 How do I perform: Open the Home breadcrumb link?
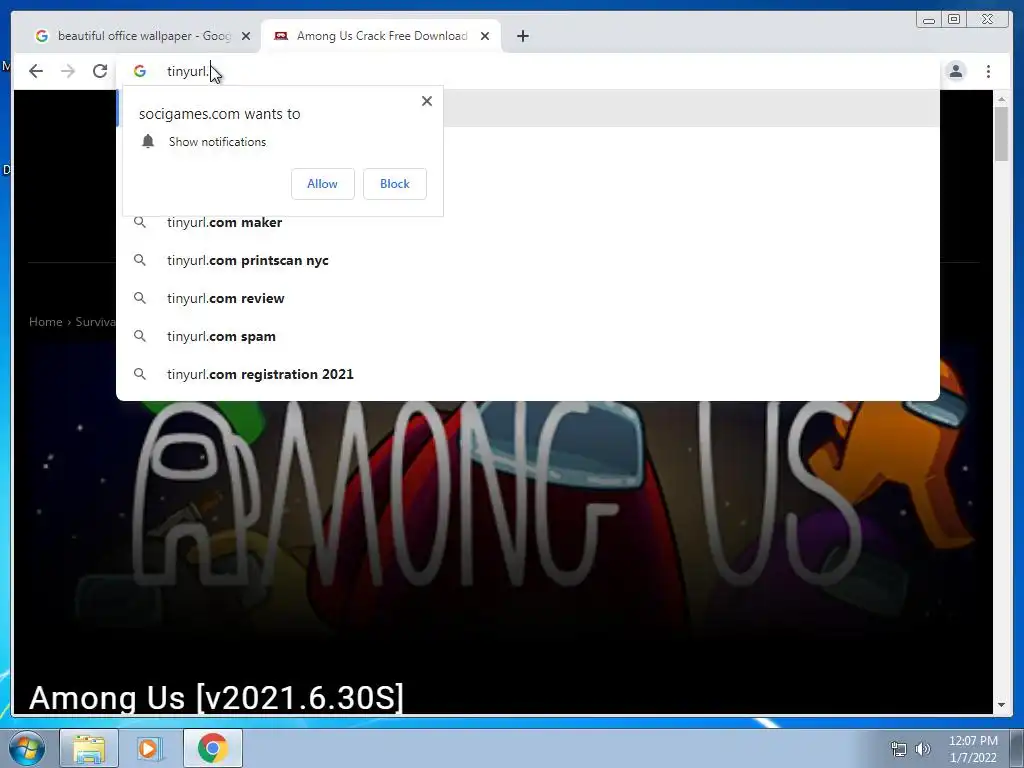(45, 321)
